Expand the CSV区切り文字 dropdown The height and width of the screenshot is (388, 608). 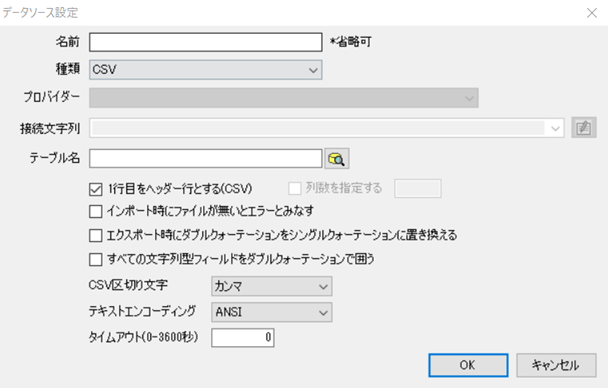pos(271,286)
